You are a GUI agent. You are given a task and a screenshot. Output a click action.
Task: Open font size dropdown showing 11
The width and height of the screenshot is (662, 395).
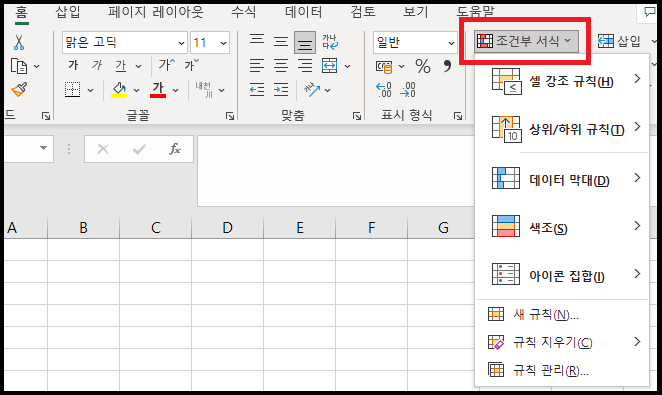223,43
